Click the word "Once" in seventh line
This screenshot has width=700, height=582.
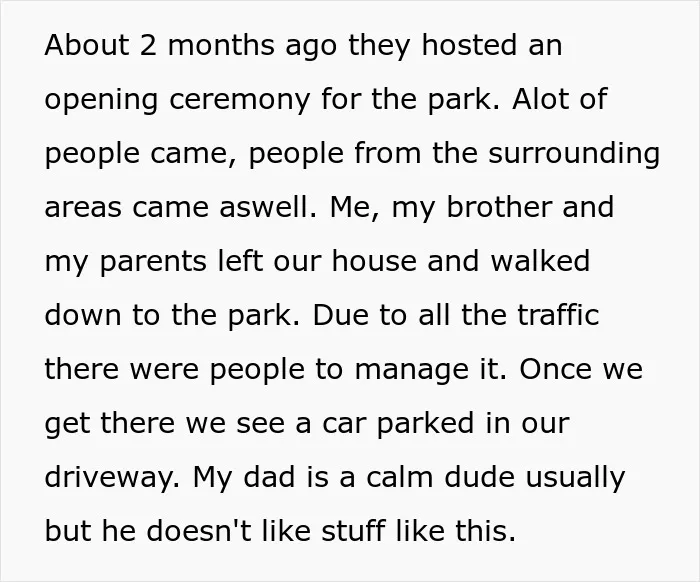[555, 369]
